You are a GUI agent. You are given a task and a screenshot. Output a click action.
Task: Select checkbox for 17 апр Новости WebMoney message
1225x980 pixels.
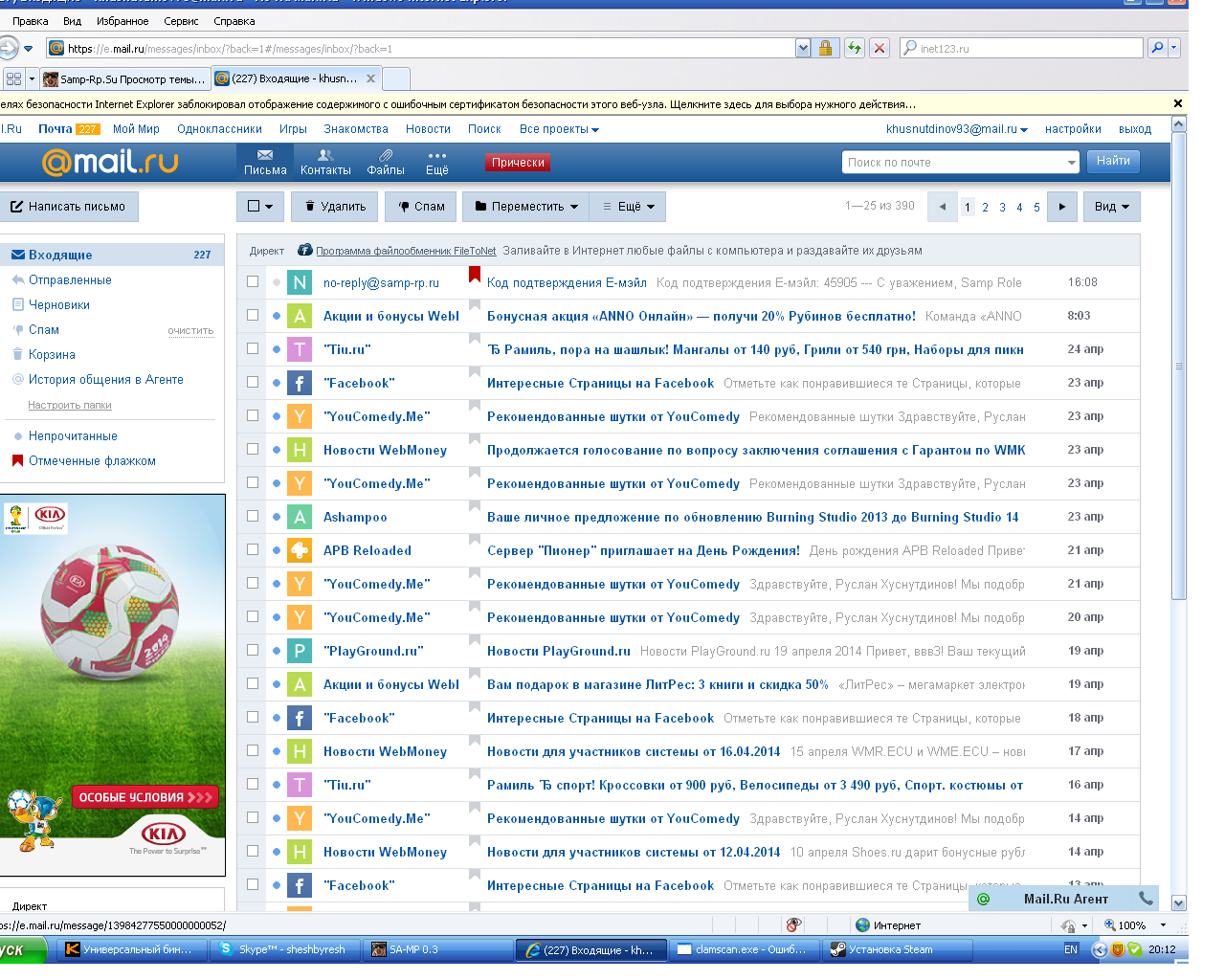click(x=253, y=750)
